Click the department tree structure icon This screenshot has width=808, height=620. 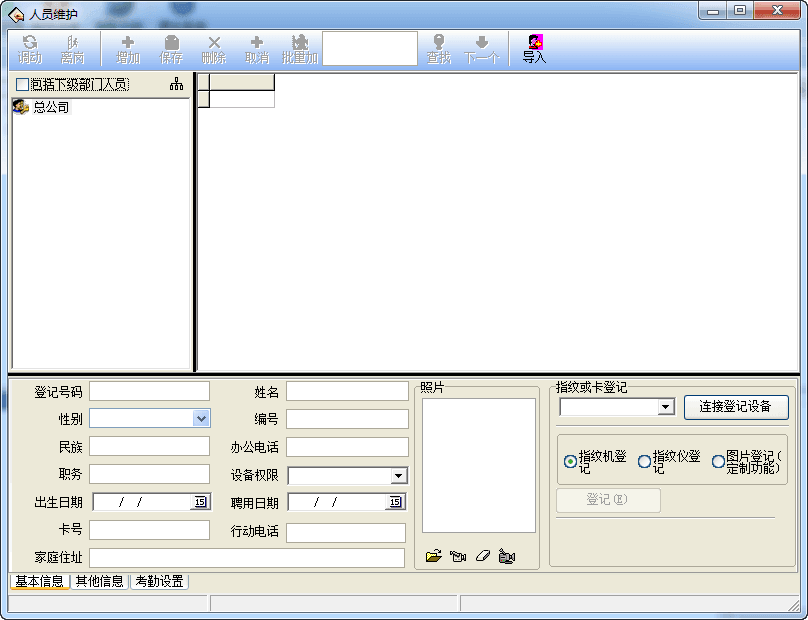click(176, 84)
